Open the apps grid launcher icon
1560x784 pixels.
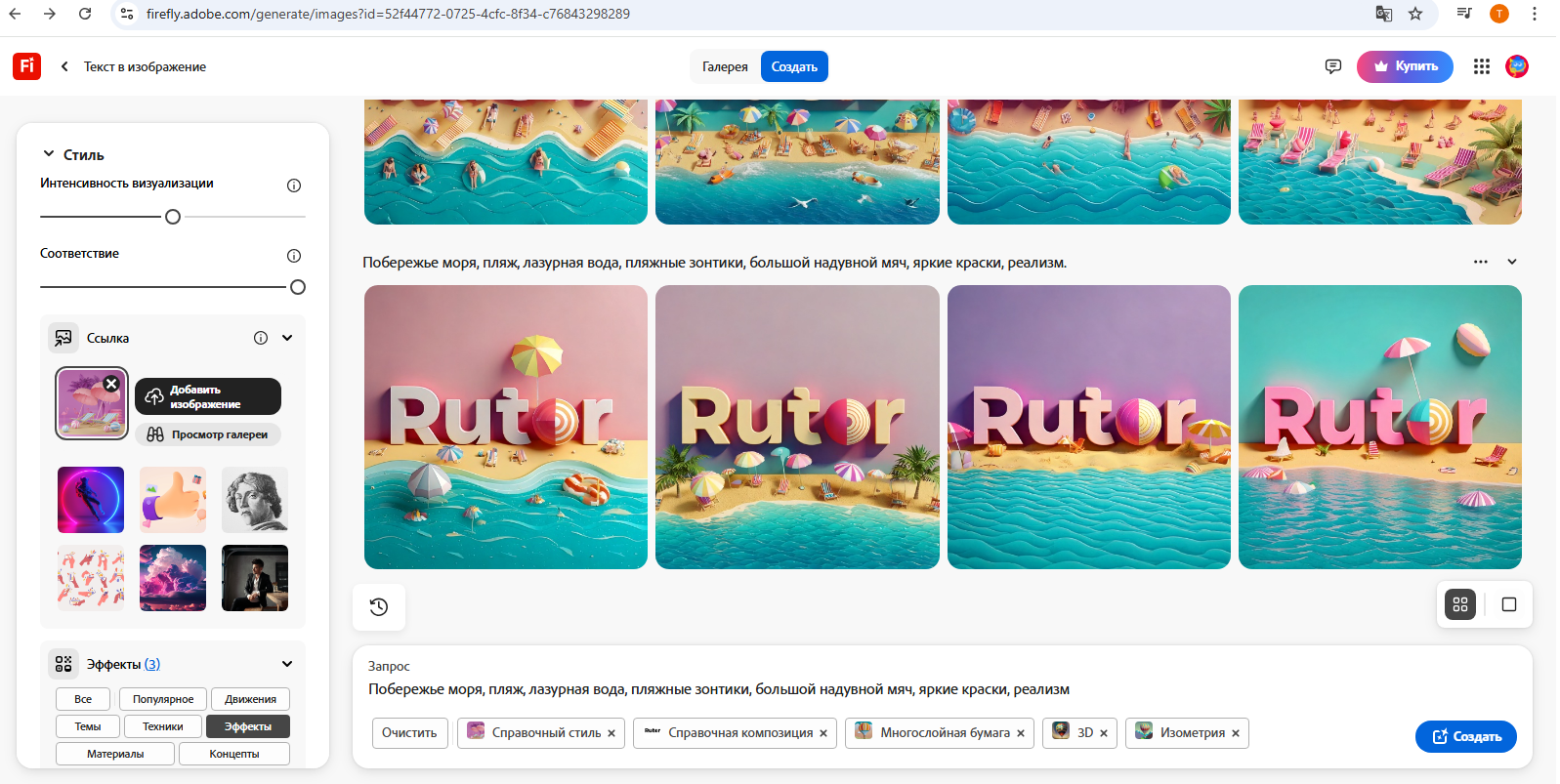(1481, 66)
